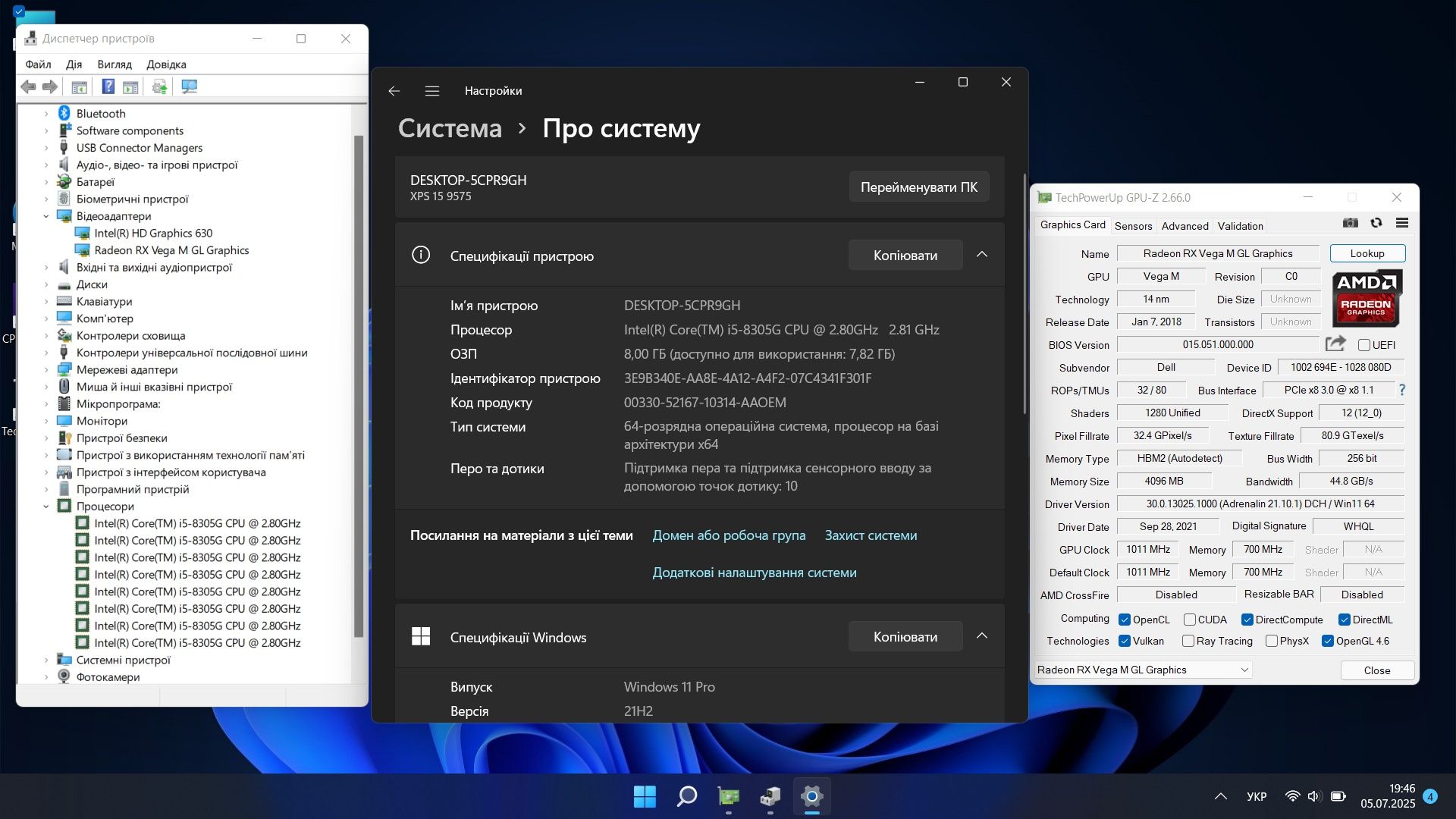Click the GPU-Z refresh icon
Viewport: 1456px width, 819px height.
coord(1376,223)
